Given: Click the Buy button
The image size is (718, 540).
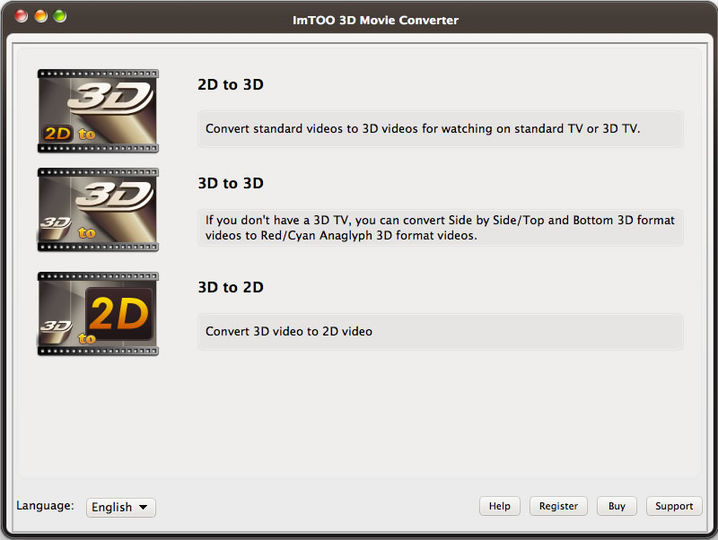Looking at the screenshot, I should 617,506.
